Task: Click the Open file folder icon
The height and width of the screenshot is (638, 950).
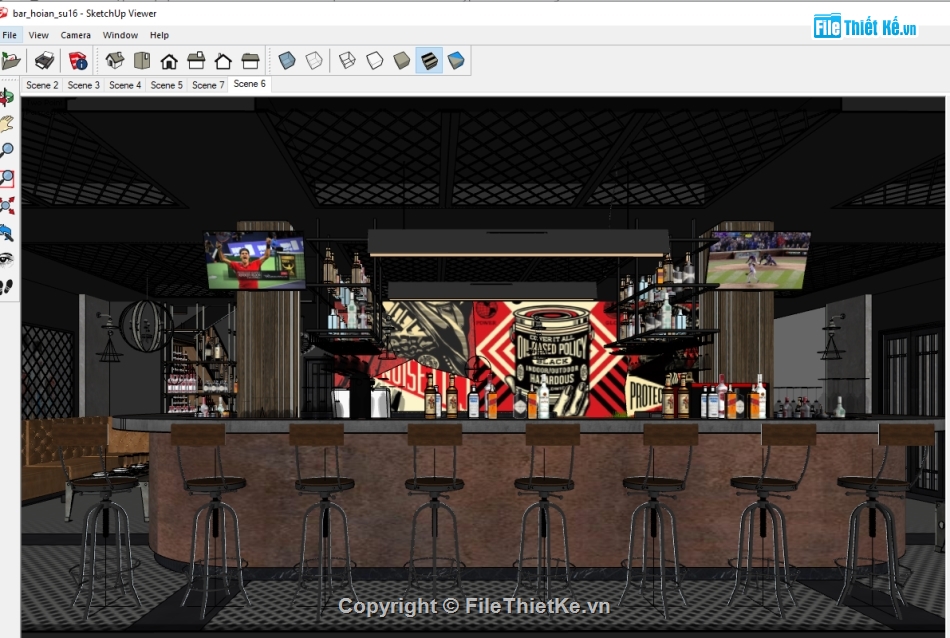Action: (10, 61)
